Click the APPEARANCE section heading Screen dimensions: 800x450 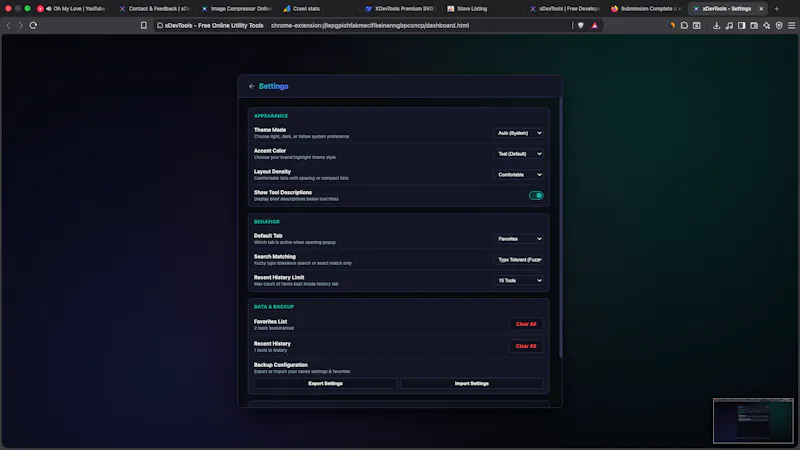pos(271,116)
